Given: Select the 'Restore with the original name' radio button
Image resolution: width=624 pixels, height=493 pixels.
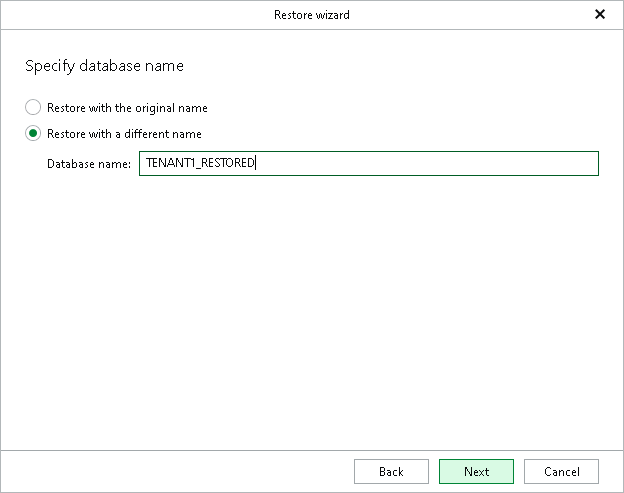Looking at the screenshot, I should pos(33,107).
